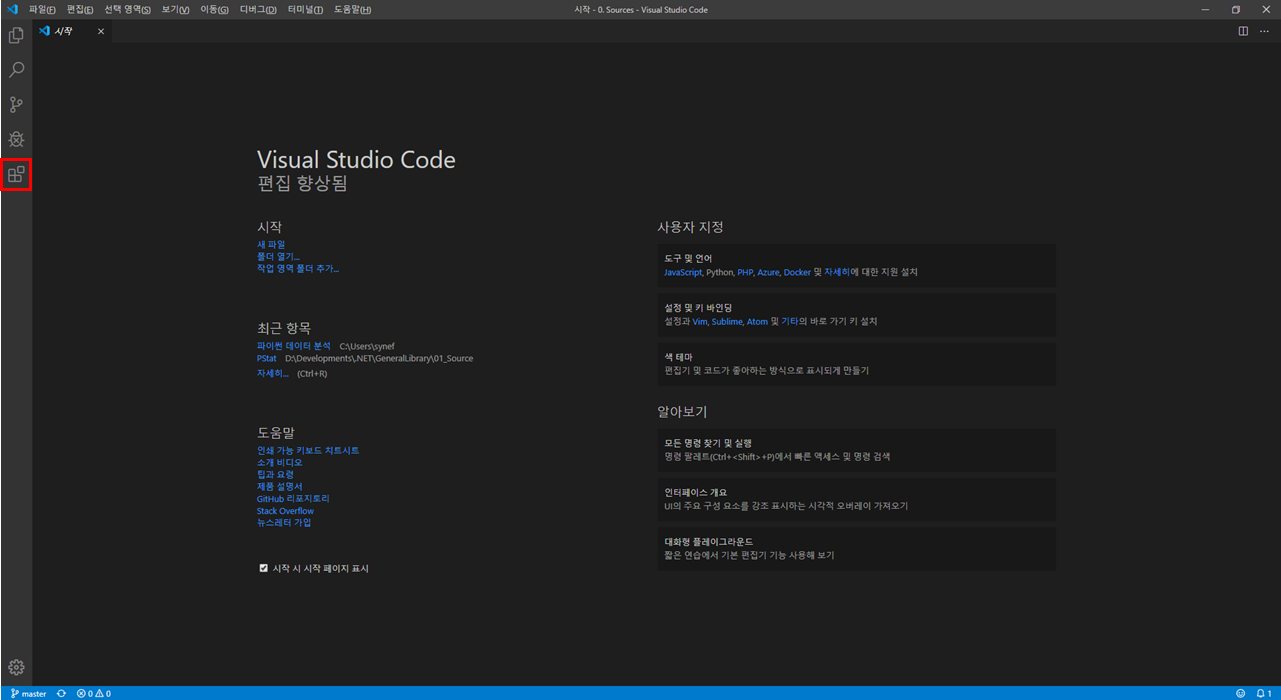Open the Manage gear icon

[x=16, y=667]
